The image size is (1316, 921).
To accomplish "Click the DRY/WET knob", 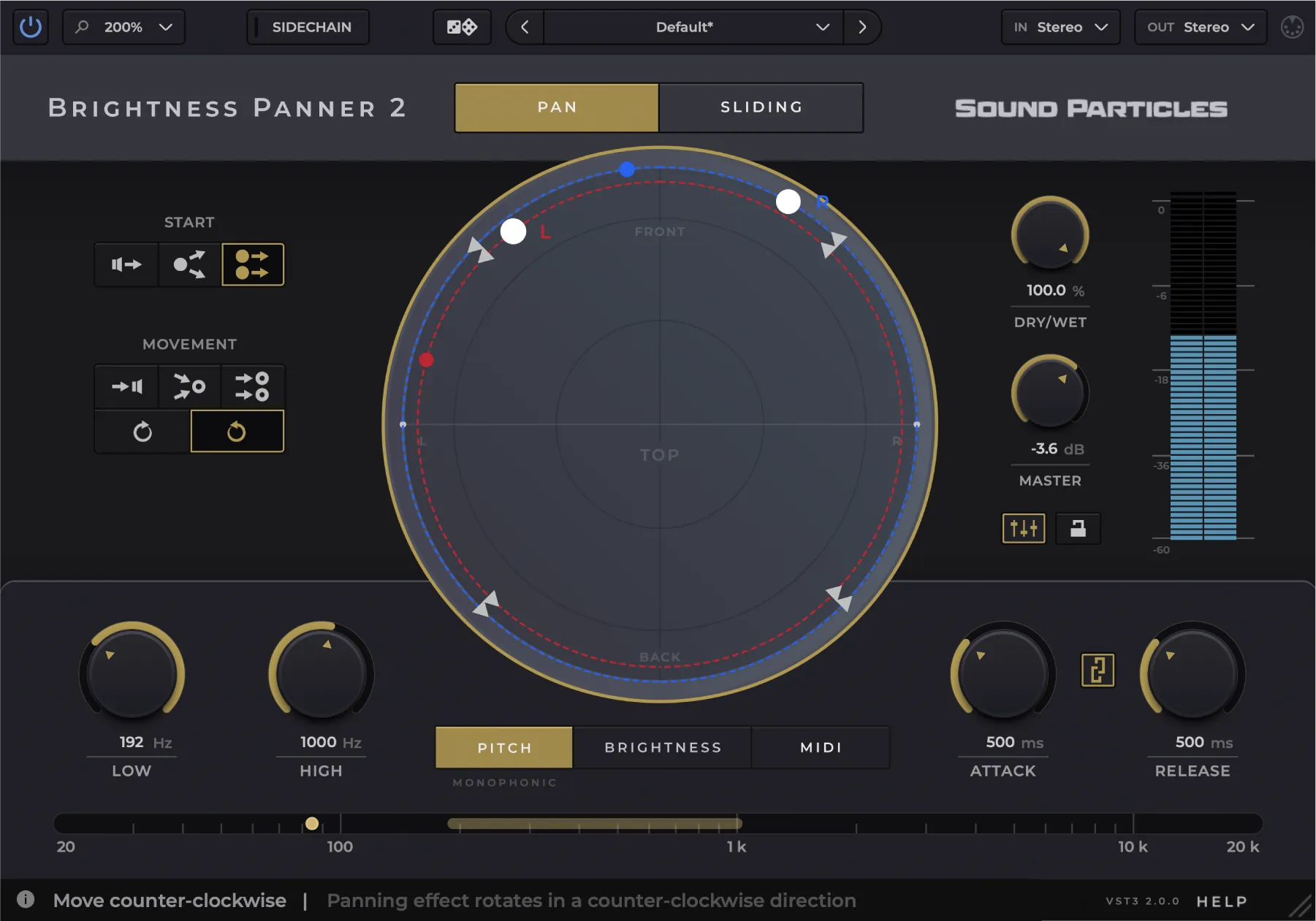I will click(1050, 235).
